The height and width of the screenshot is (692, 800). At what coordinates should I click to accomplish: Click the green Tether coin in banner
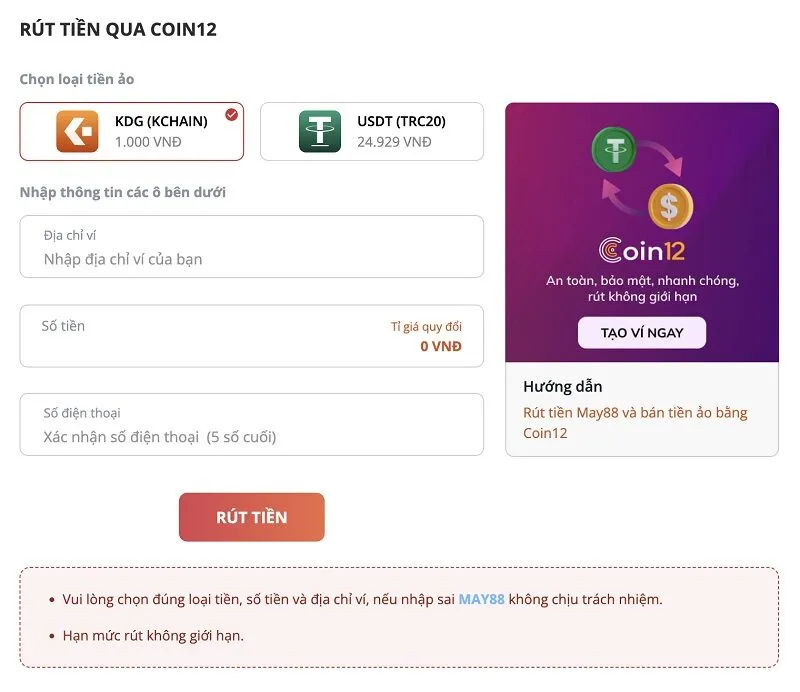coord(613,150)
